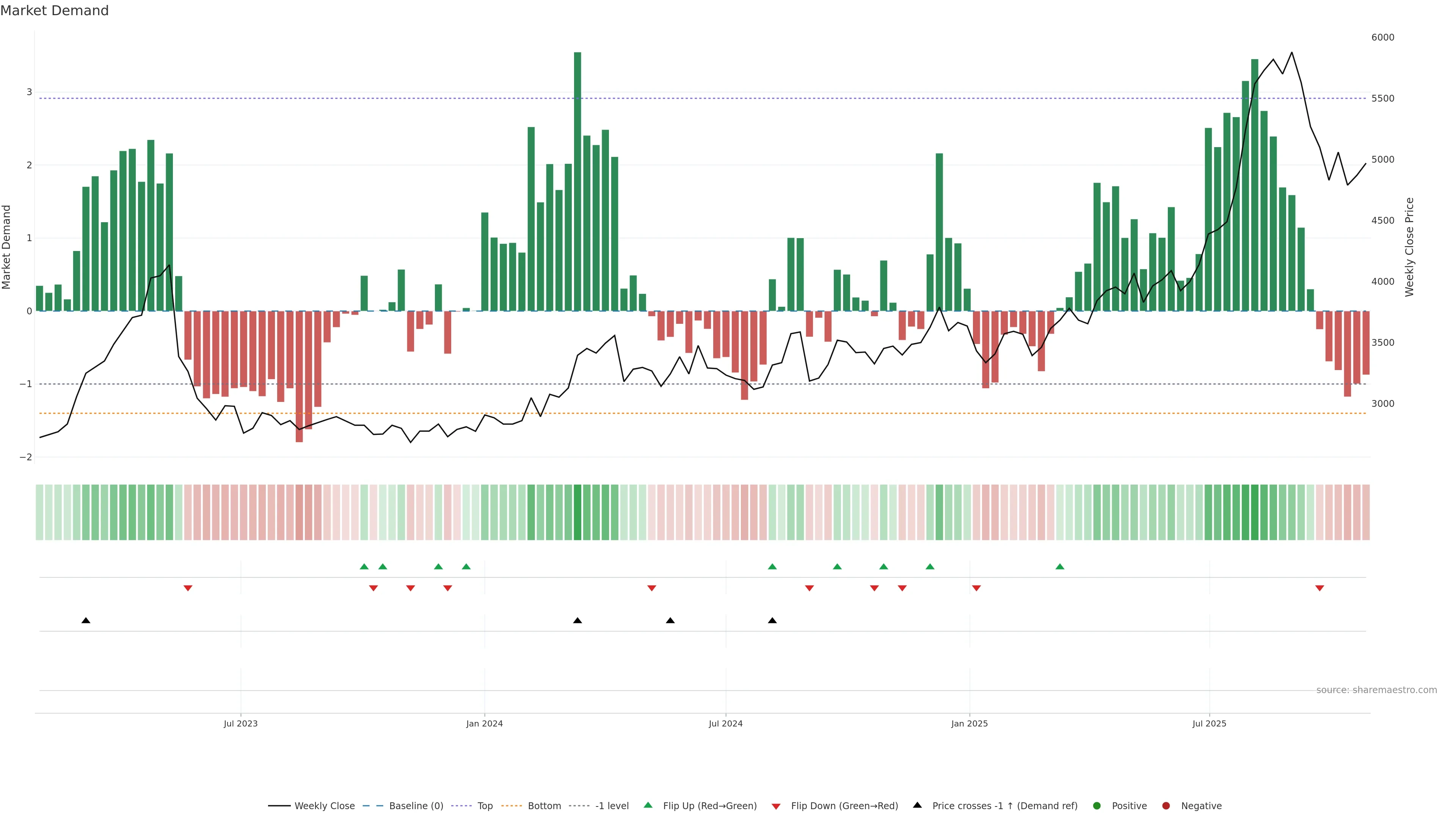Click the black Price crosses -1 legend triangle
Image resolution: width=1456 pixels, height=819 pixels.
917,805
